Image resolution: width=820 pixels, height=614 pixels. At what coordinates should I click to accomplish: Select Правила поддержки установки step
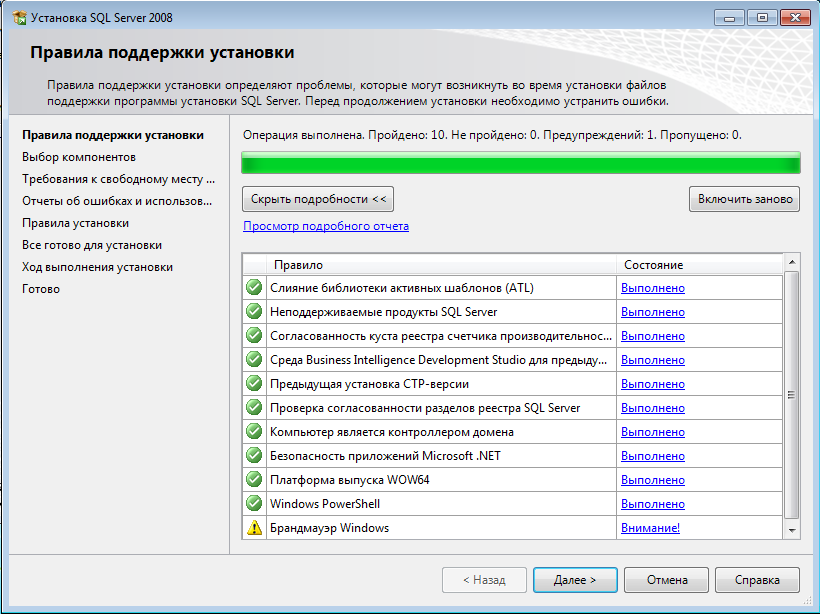click(x=113, y=135)
